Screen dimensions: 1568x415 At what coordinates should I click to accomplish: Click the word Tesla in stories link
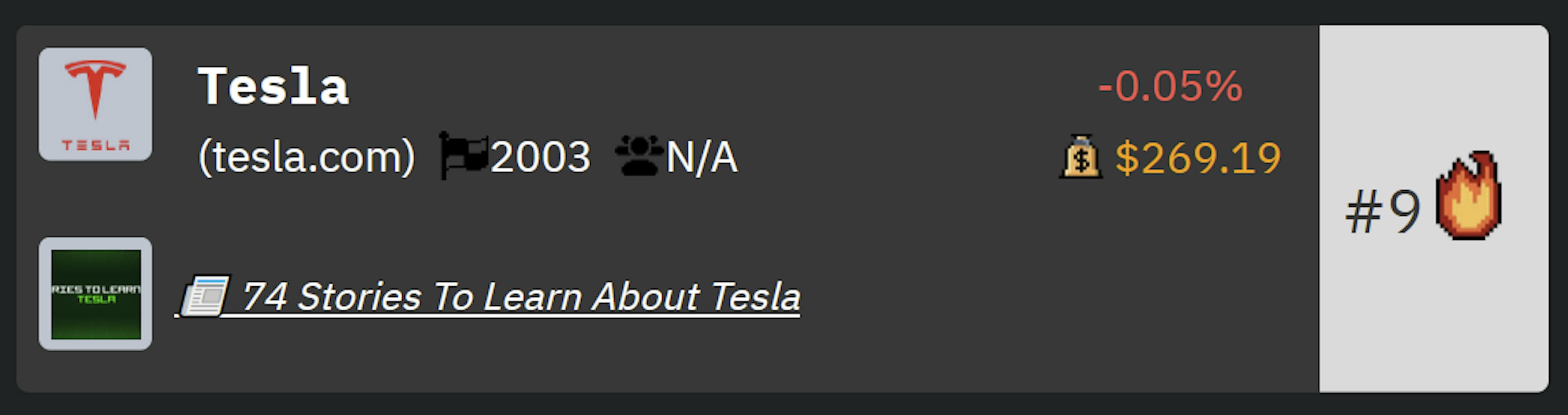click(x=755, y=297)
